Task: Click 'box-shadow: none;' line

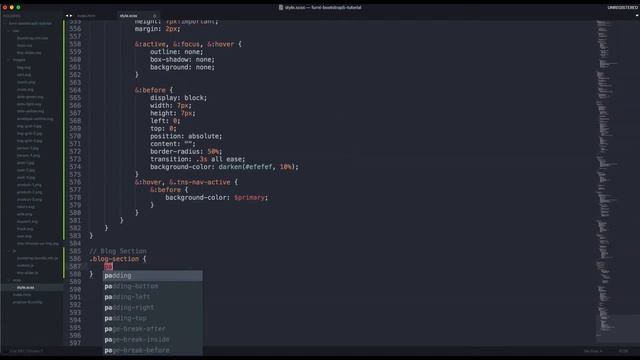Action: click(x=182, y=60)
